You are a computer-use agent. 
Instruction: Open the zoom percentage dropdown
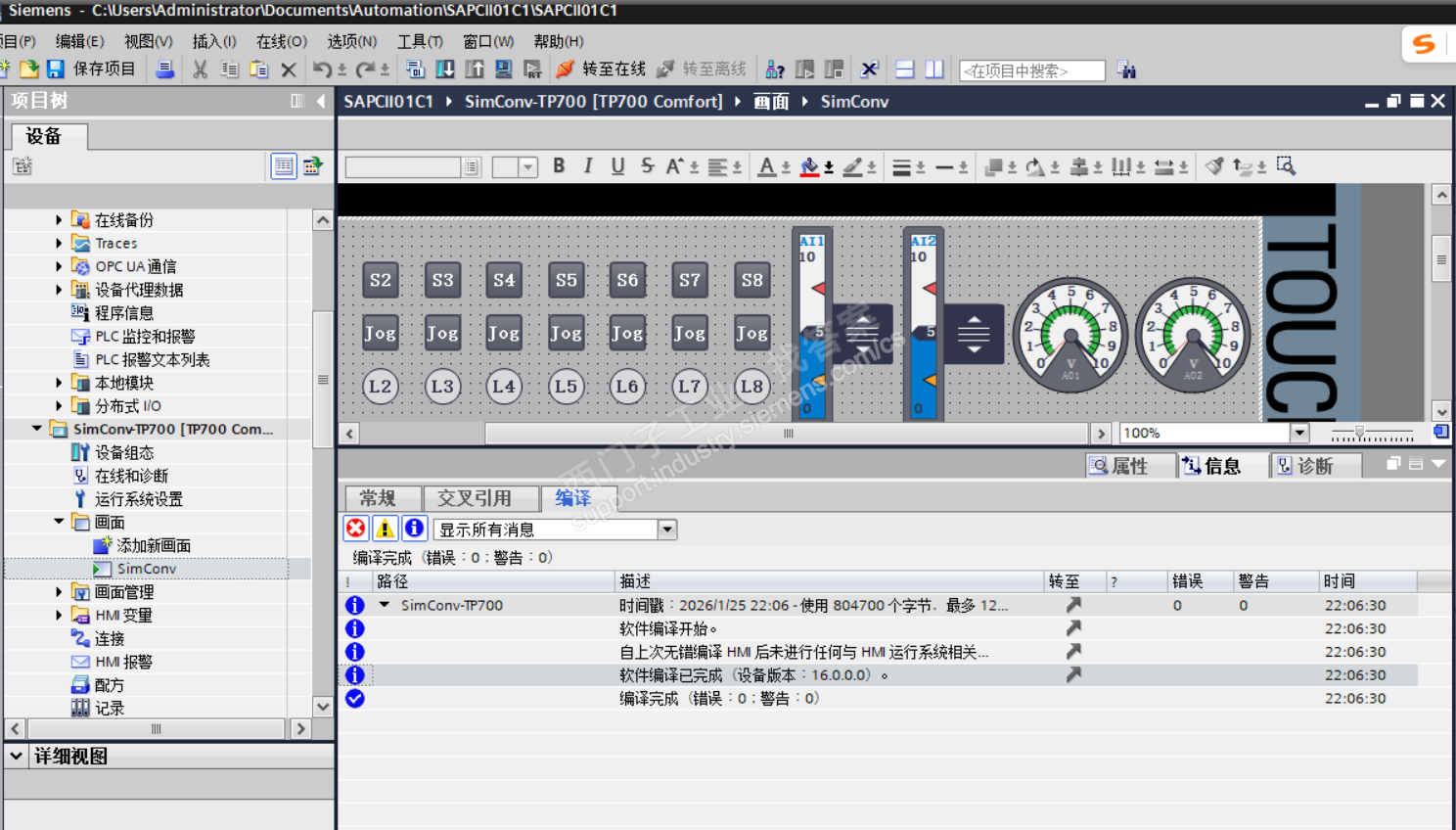coord(1299,433)
